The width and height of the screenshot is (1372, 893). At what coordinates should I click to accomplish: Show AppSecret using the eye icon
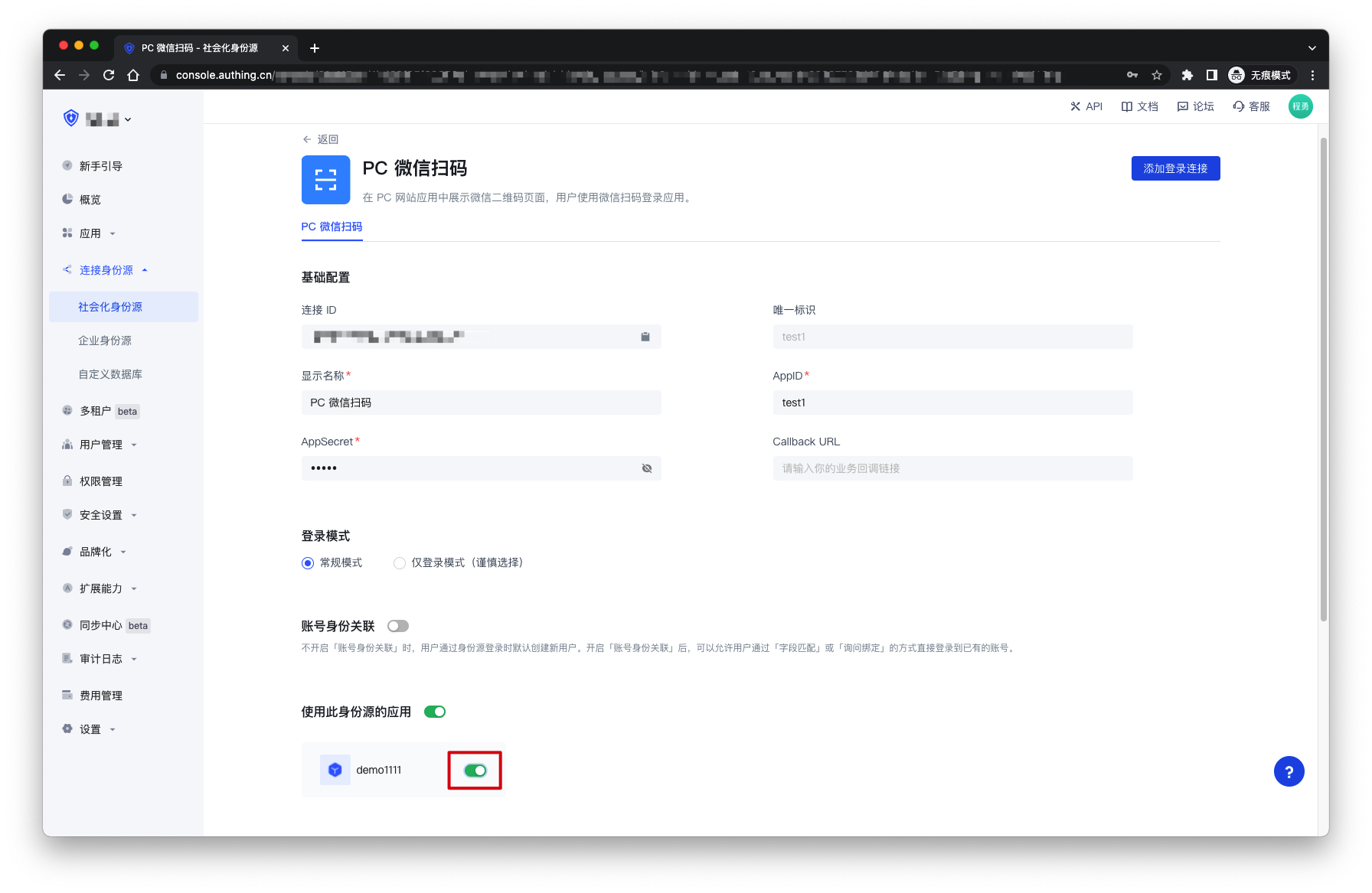click(x=646, y=468)
